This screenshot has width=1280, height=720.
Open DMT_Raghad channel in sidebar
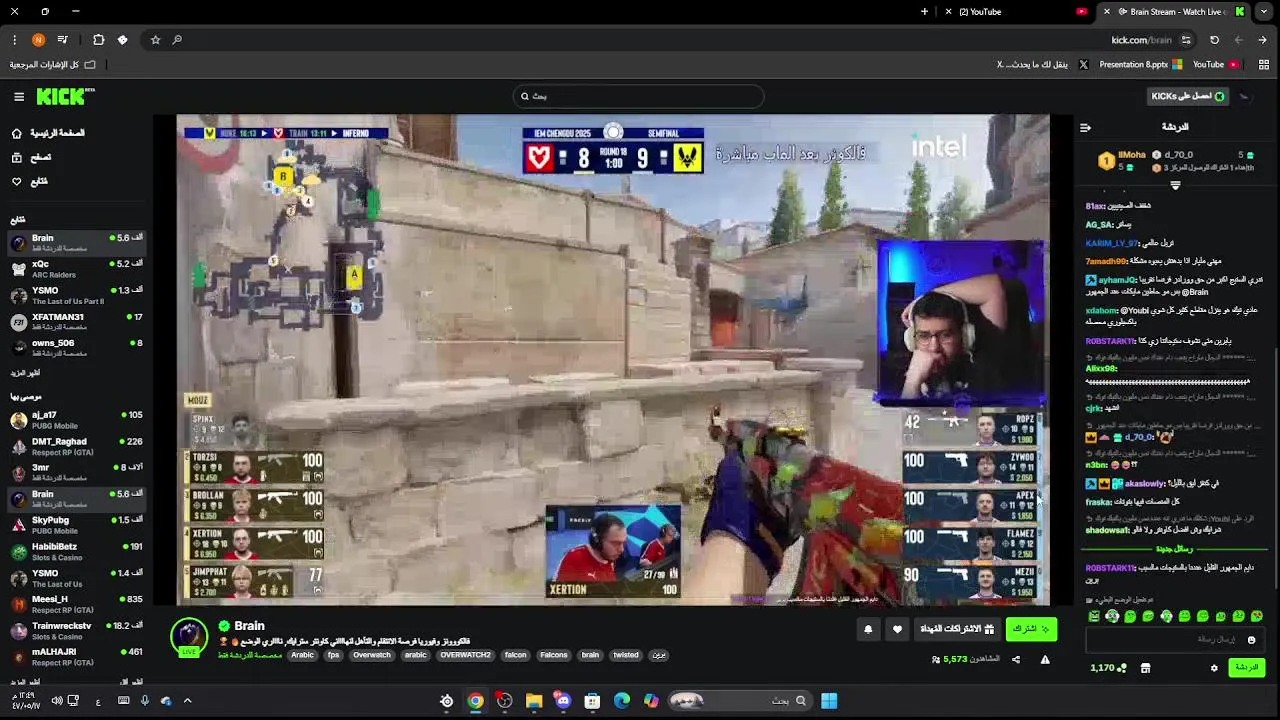tap(76, 446)
